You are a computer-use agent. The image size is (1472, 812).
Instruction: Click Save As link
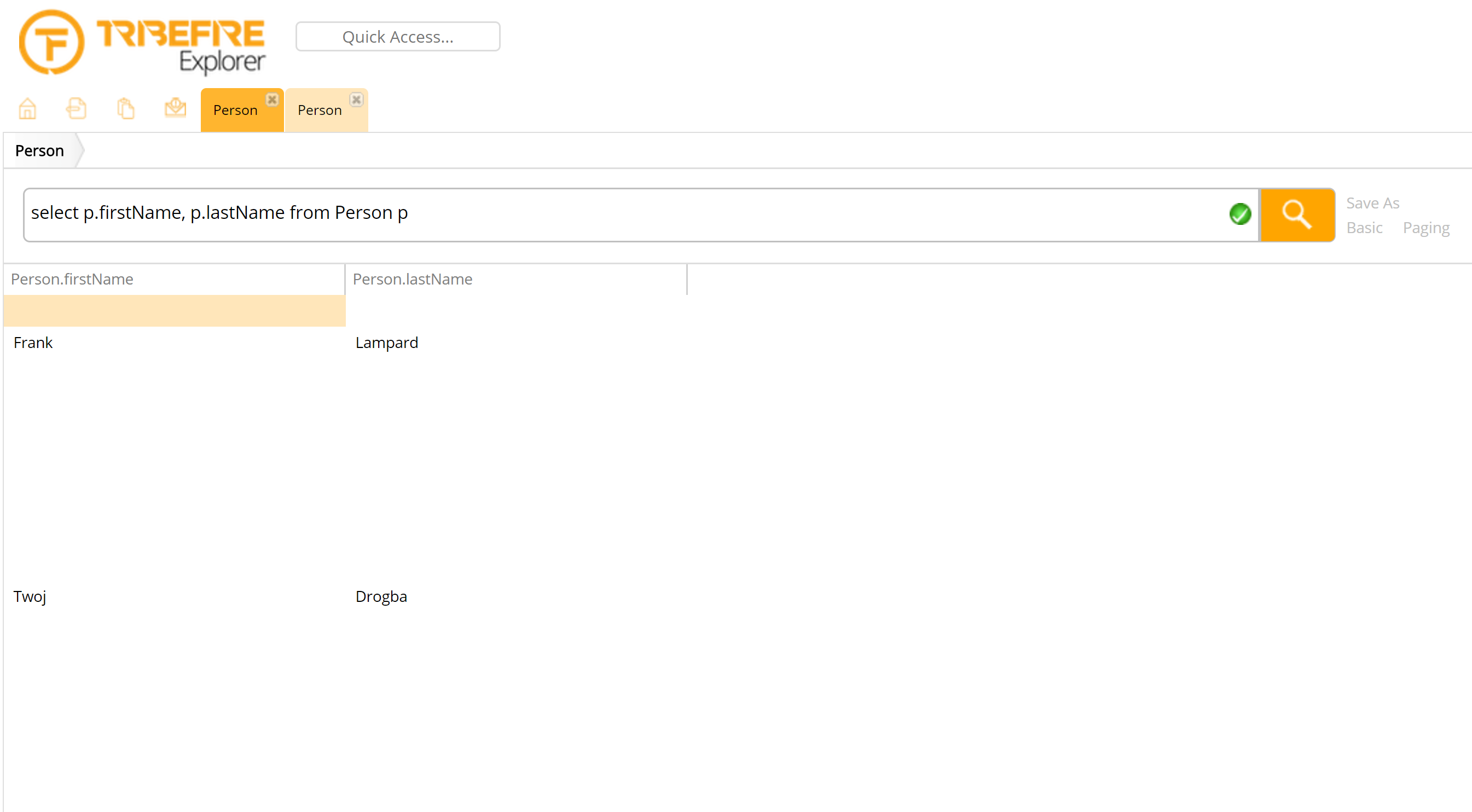click(1372, 203)
